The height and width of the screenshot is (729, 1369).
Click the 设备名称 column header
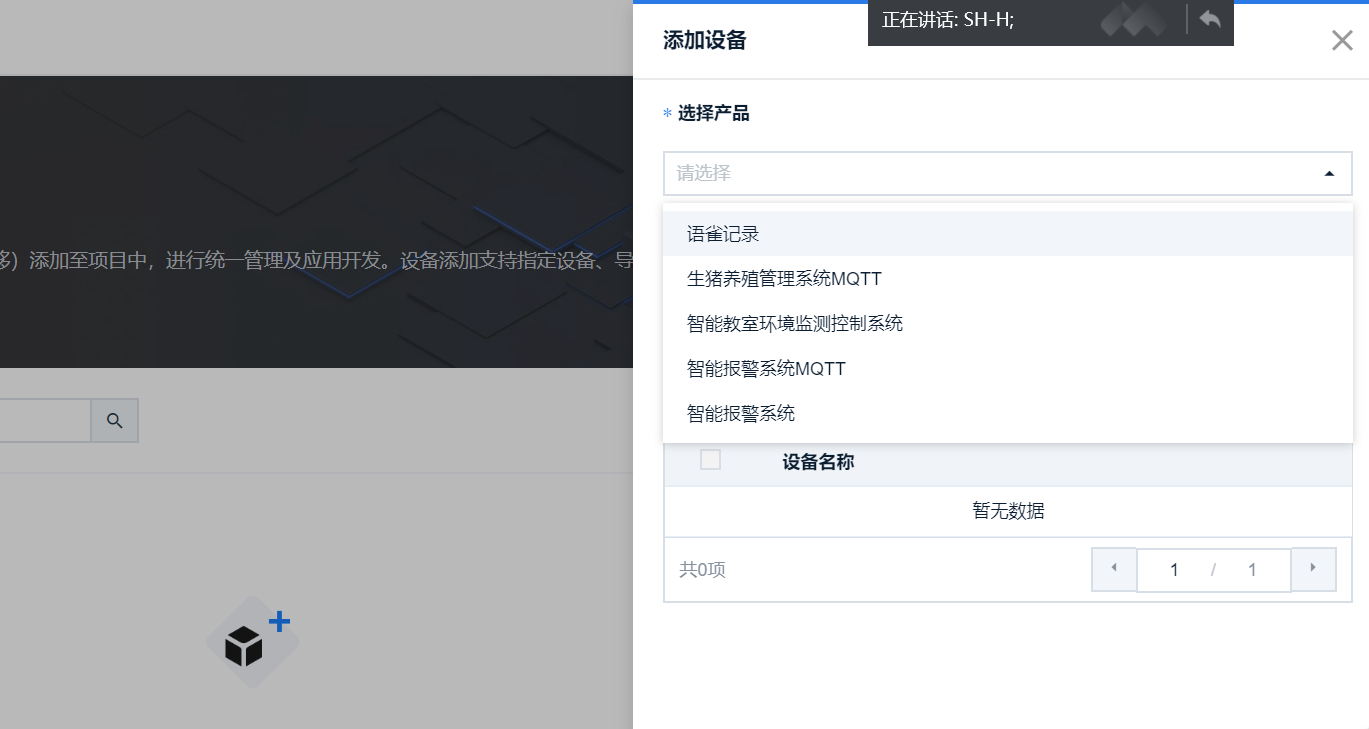coord(818,462)
